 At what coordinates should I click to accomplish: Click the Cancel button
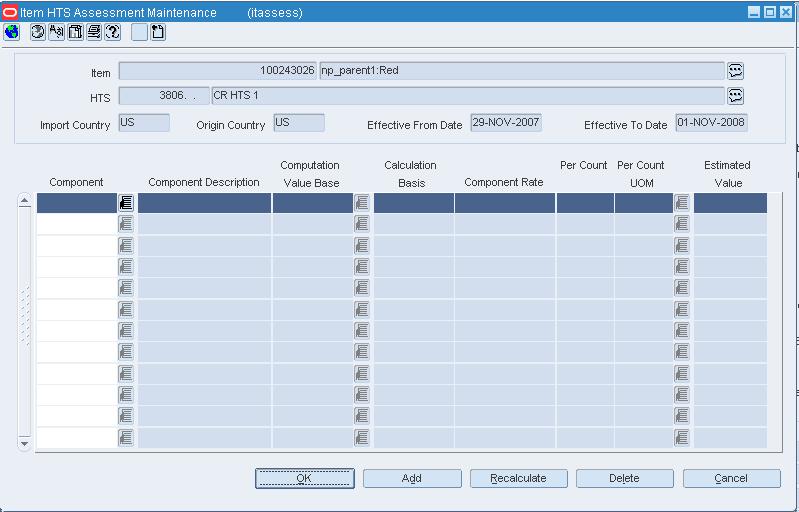coord(731,478)
